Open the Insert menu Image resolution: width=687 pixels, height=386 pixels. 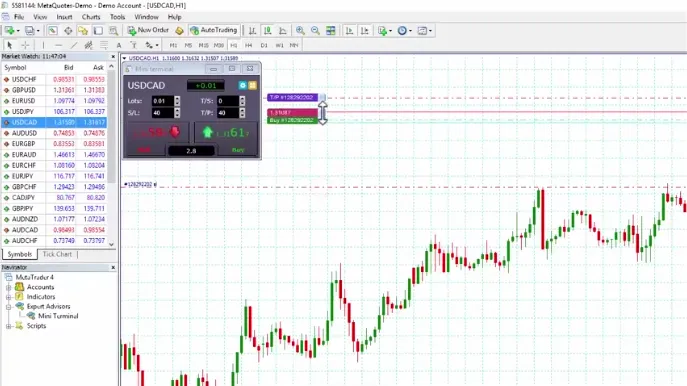[x=64, y=17]
